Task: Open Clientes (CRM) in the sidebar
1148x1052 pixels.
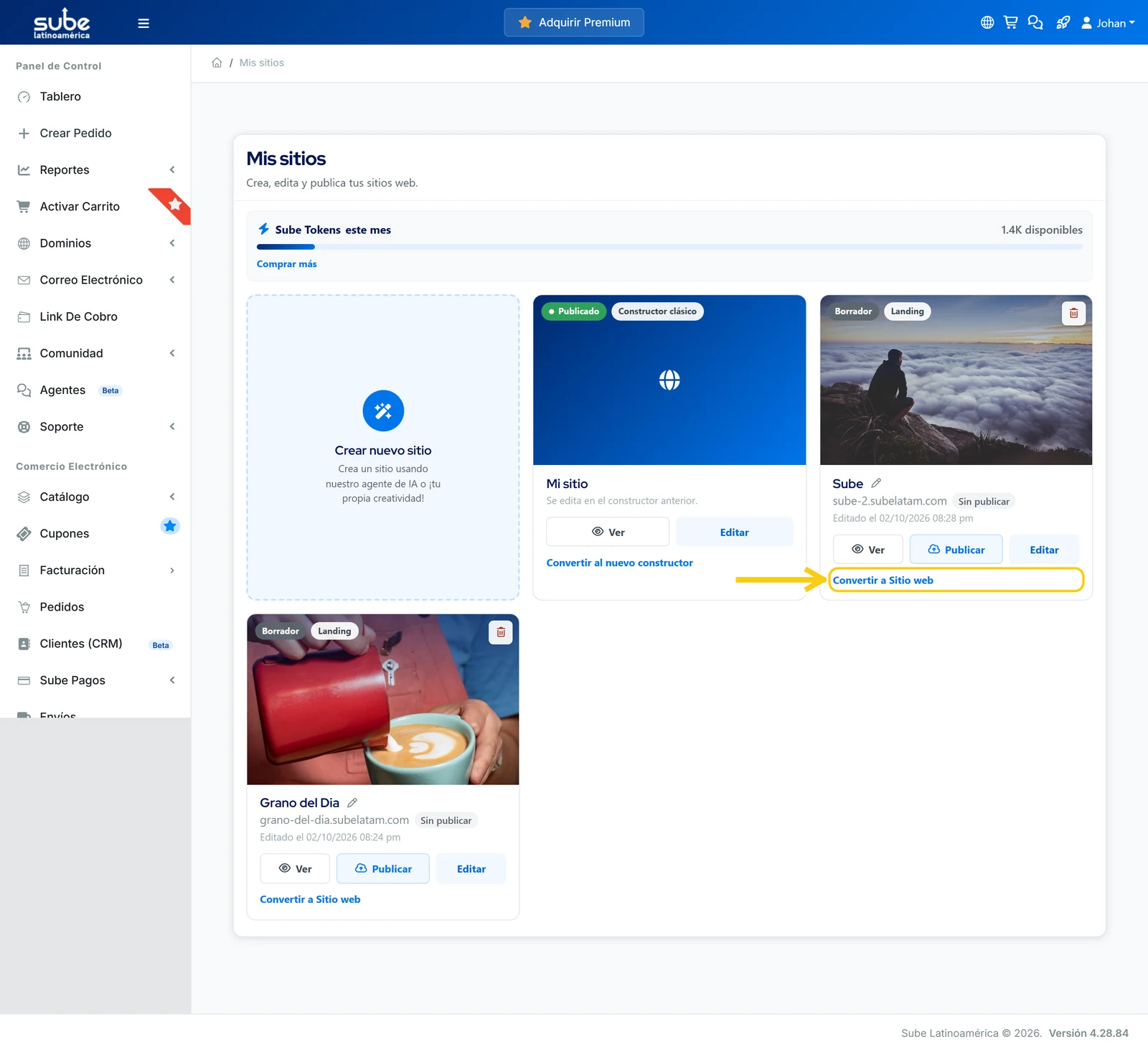Action: [95, 643]
